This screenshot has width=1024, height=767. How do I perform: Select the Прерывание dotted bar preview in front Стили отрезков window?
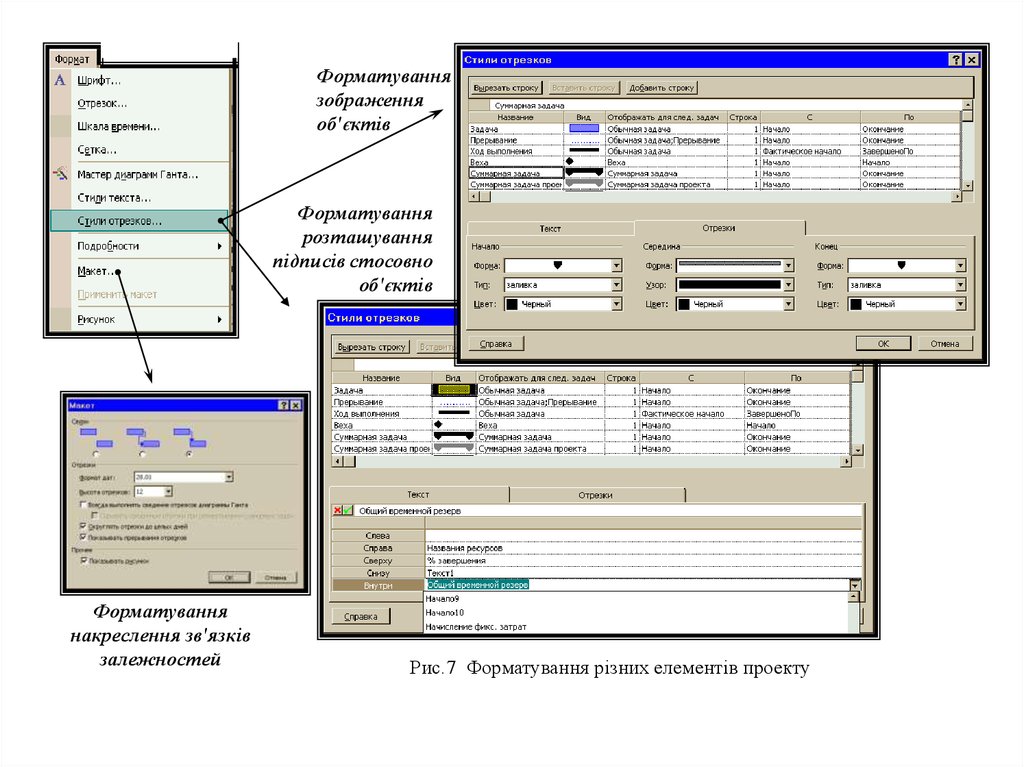point(584,140)
